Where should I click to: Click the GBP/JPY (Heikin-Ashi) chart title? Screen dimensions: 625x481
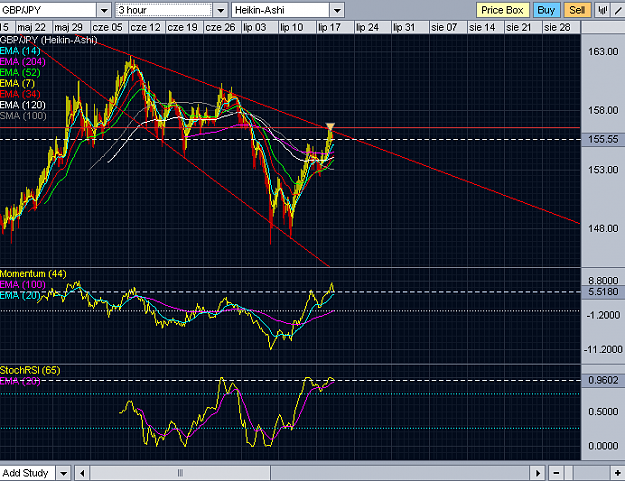click(48, 40)
